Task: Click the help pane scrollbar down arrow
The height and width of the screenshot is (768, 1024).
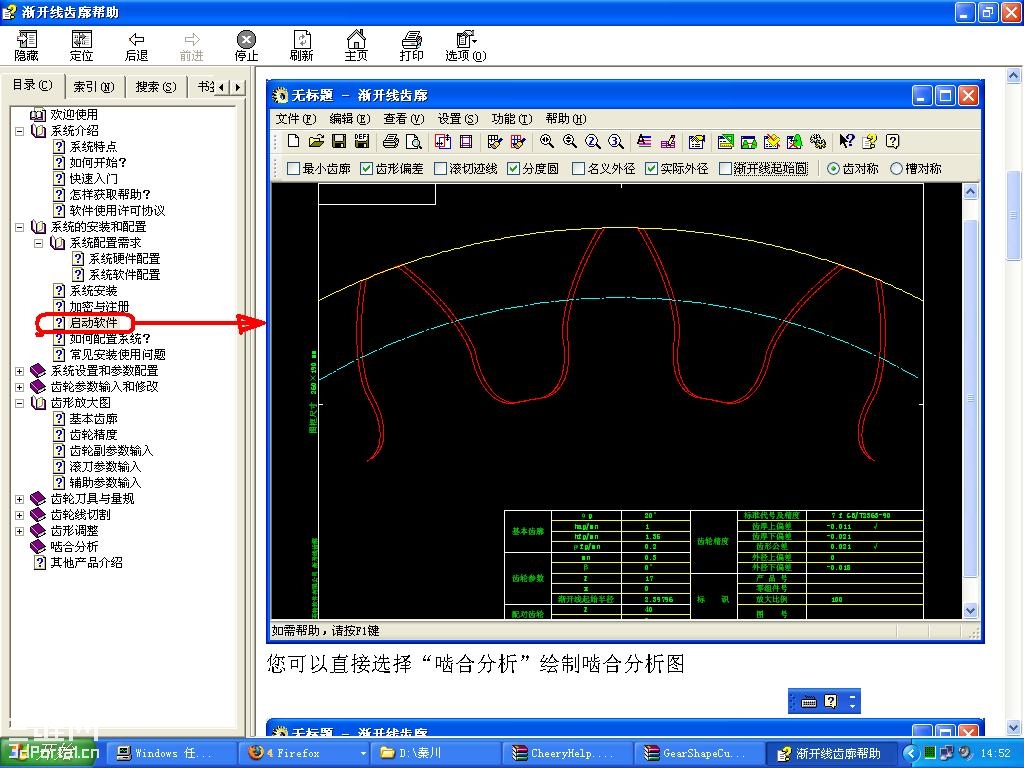Action: click(x=1014, y=727)
